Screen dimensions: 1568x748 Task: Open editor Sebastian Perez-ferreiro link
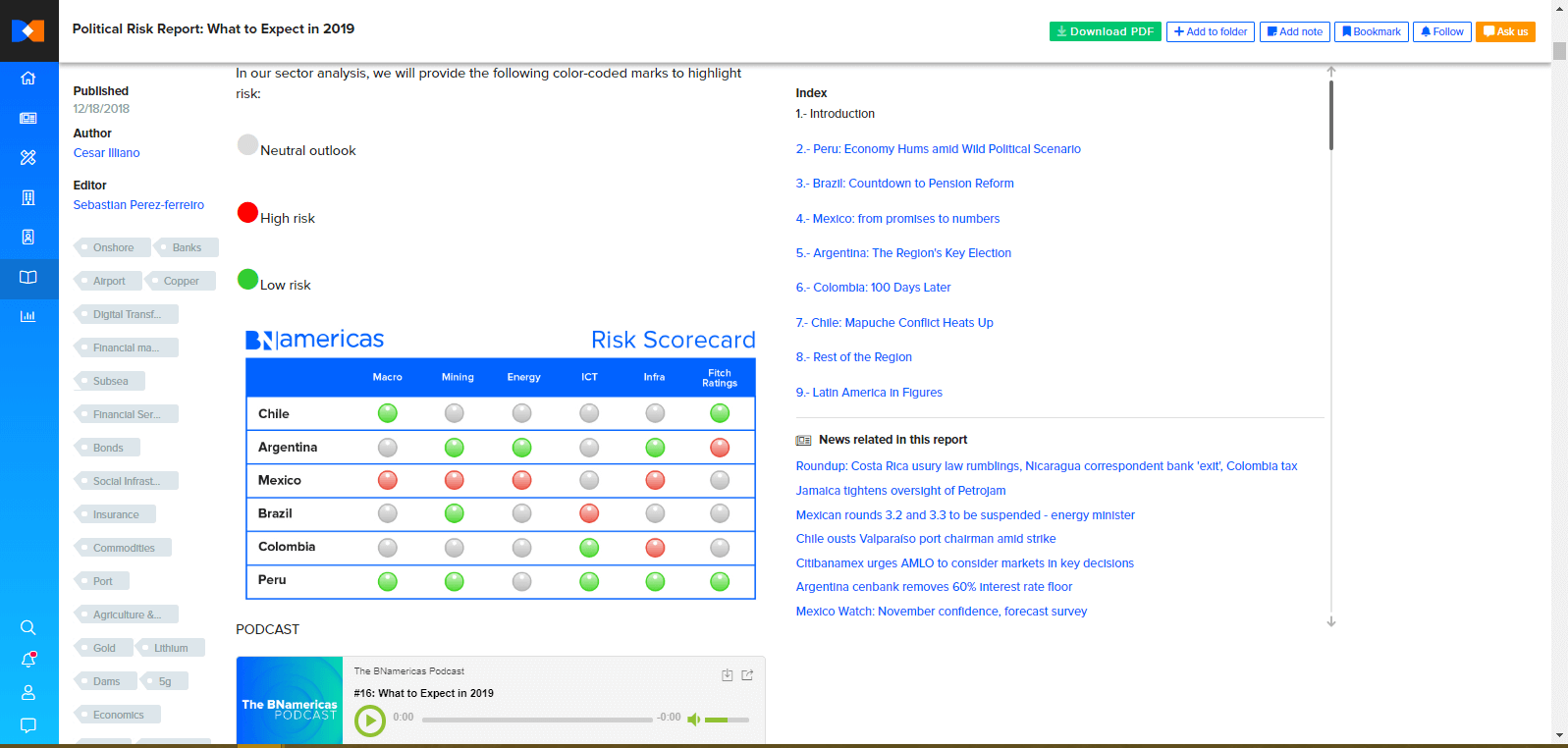click(138, 205)
